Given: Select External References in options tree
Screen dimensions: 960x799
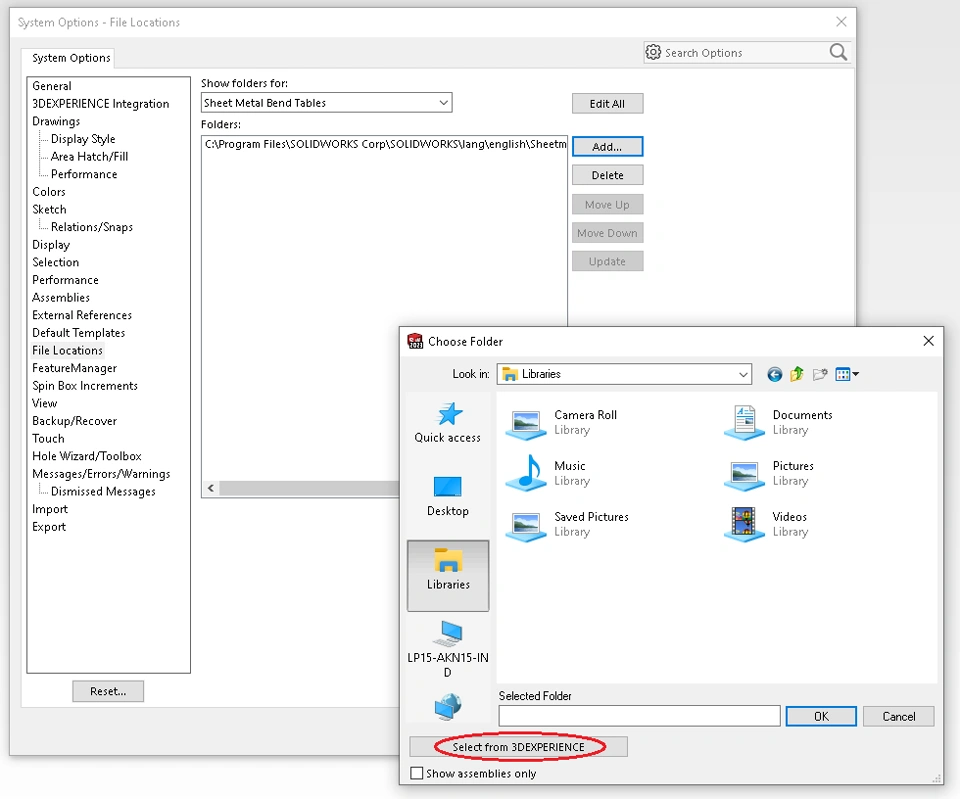Looking at the screenshot, I should pos(82,315).
